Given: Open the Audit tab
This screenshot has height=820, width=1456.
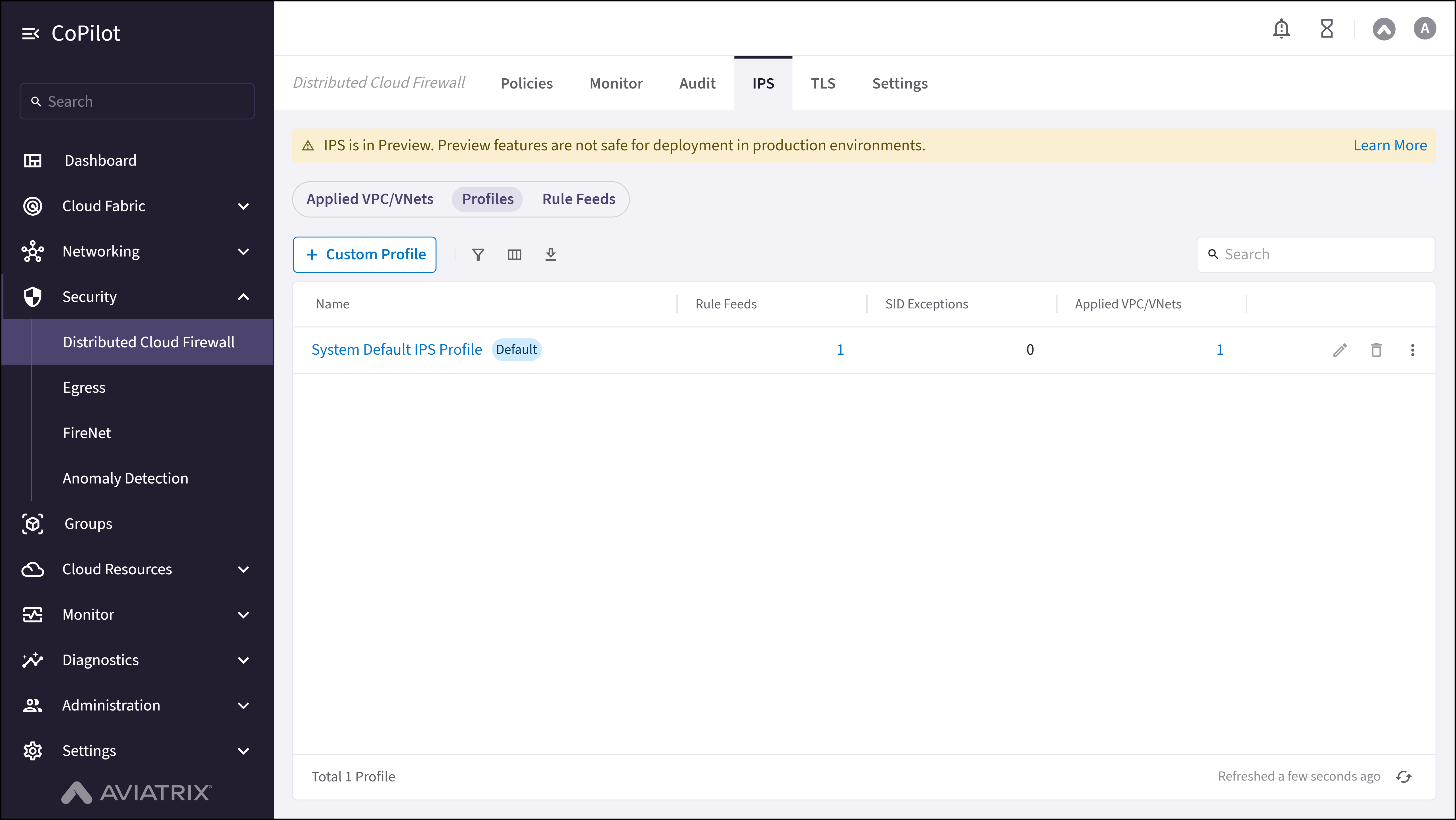Looking at the screenshot, I should point(697,84).
